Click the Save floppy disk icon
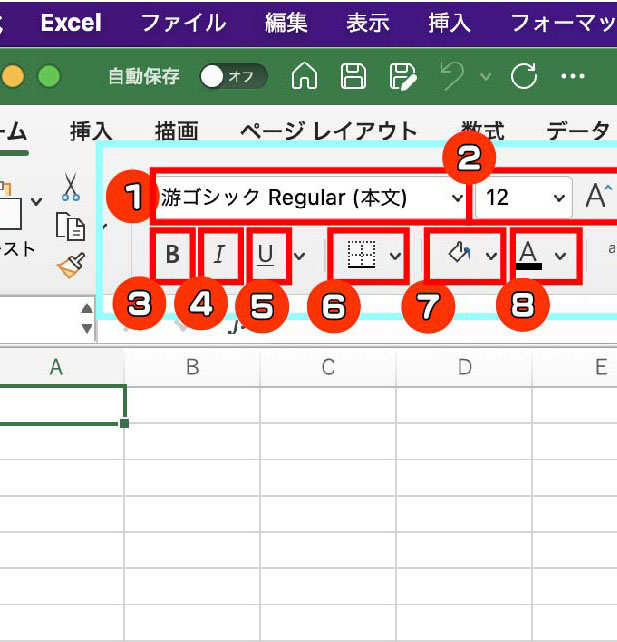This screenshot has width=617, height=642. (353, 76)
